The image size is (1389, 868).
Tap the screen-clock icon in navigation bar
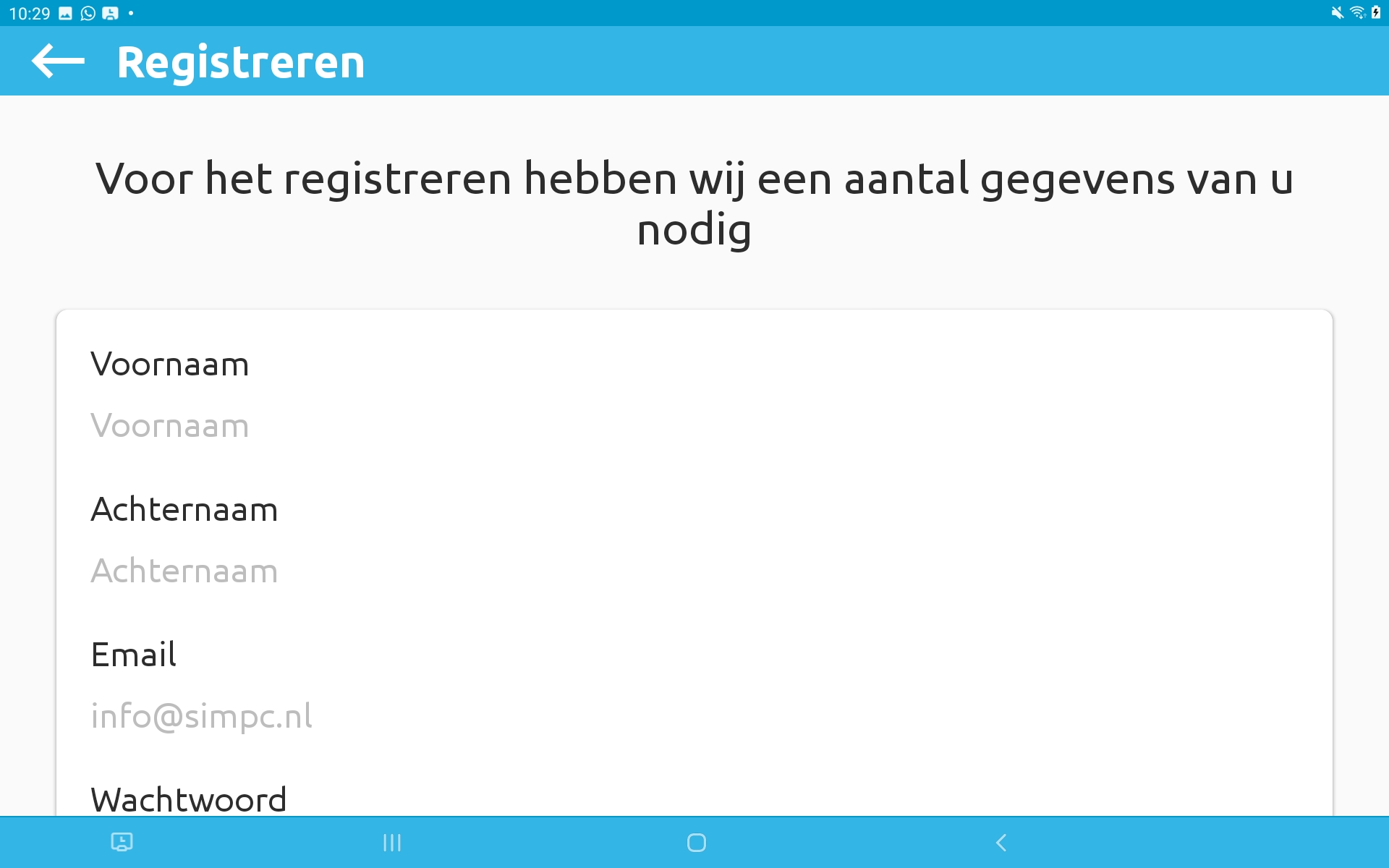pos(122,842)
